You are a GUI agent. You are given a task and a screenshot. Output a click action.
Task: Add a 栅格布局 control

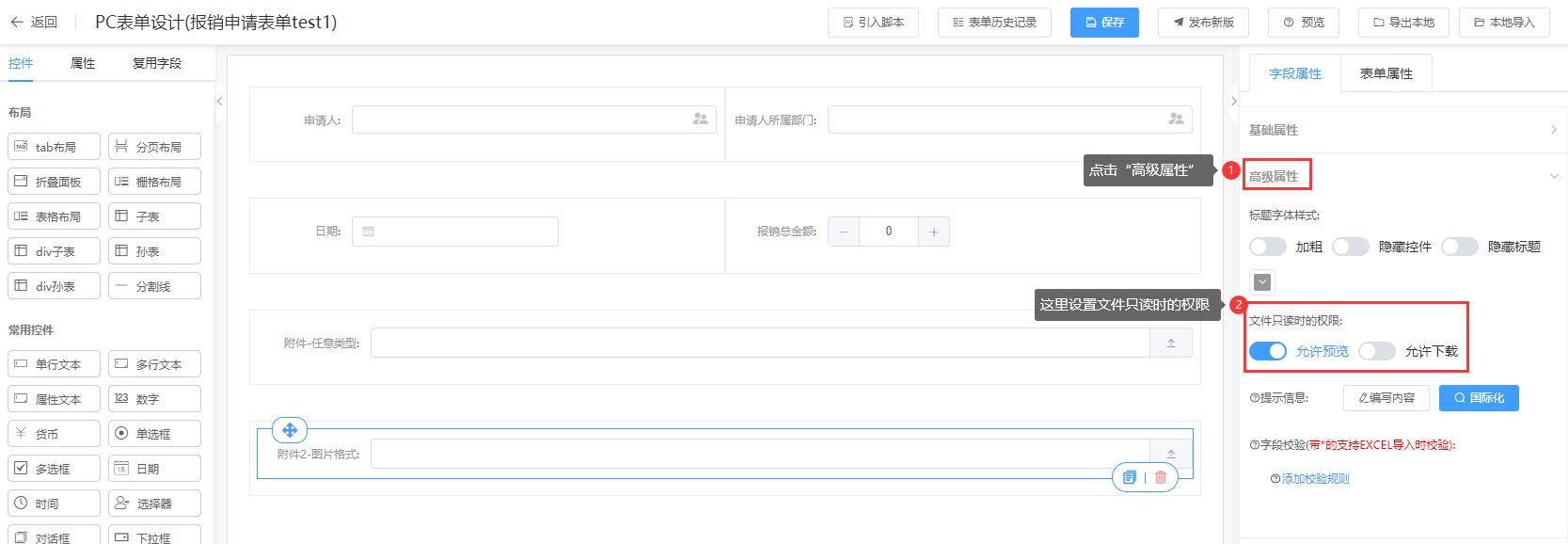154,182
